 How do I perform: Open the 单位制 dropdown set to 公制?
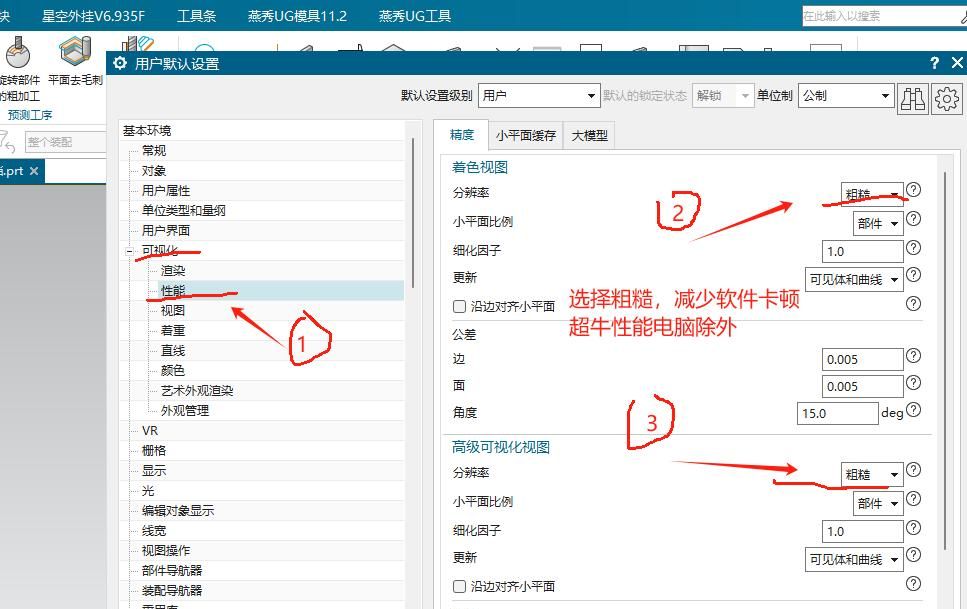tap(845, 95)
